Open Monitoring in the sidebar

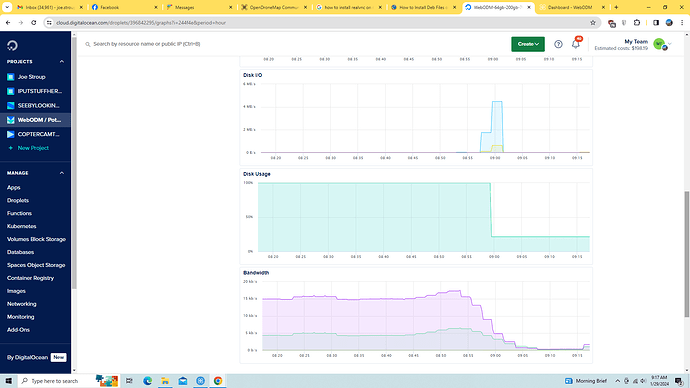tap(20, 317)
